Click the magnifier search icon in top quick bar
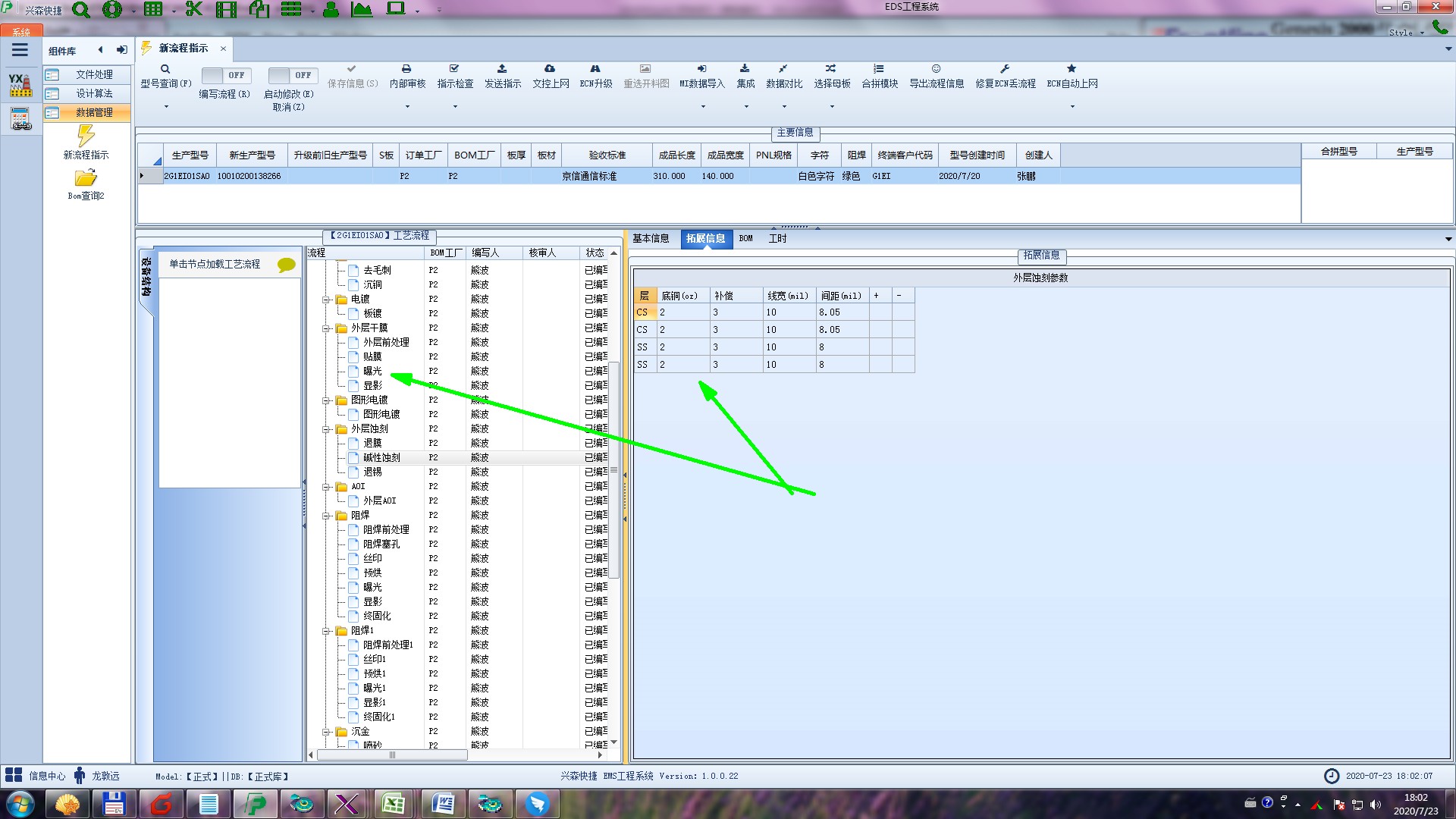 tap(80, 10)
